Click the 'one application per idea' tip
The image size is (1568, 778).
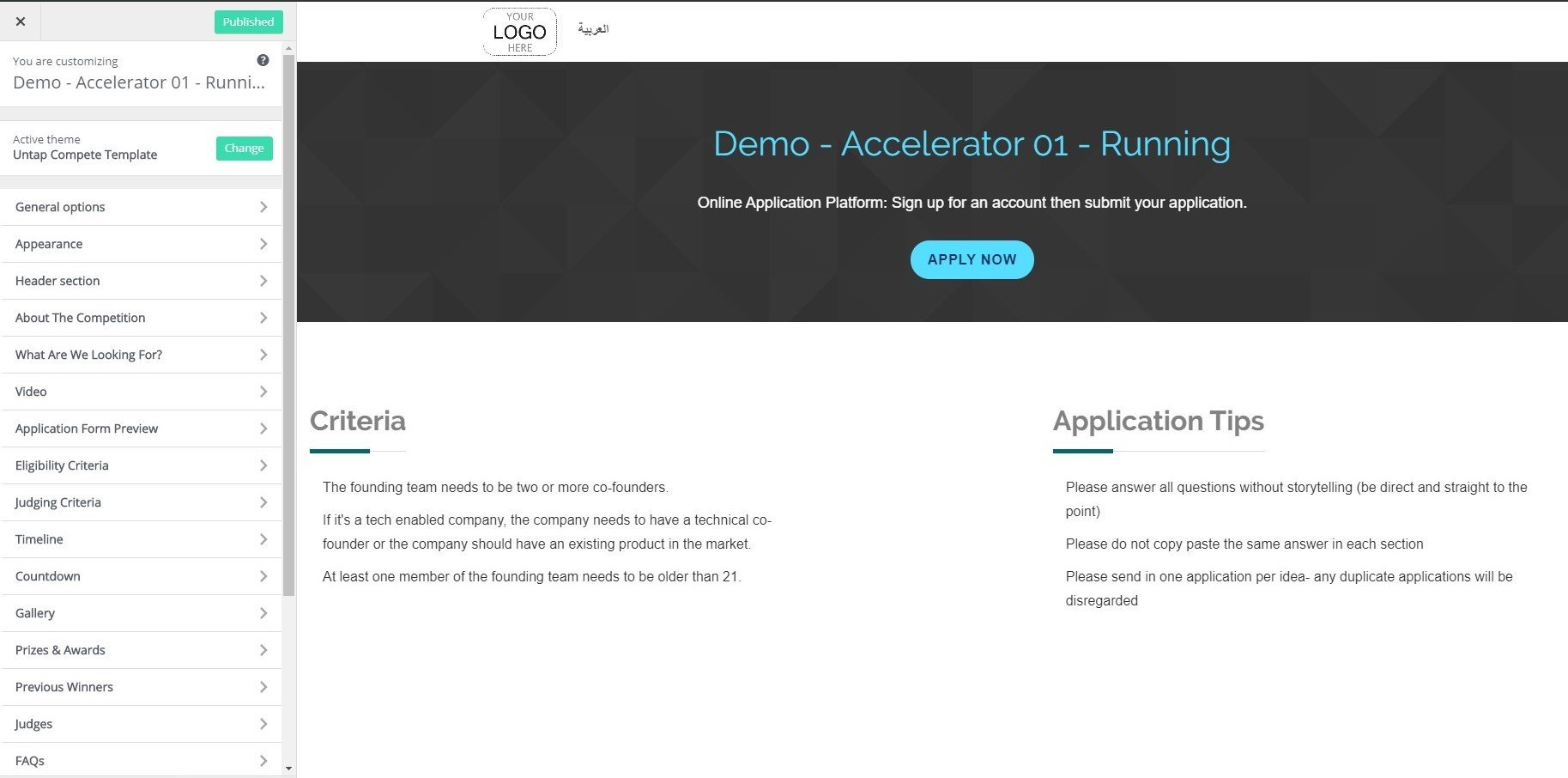click(1289, 588)
